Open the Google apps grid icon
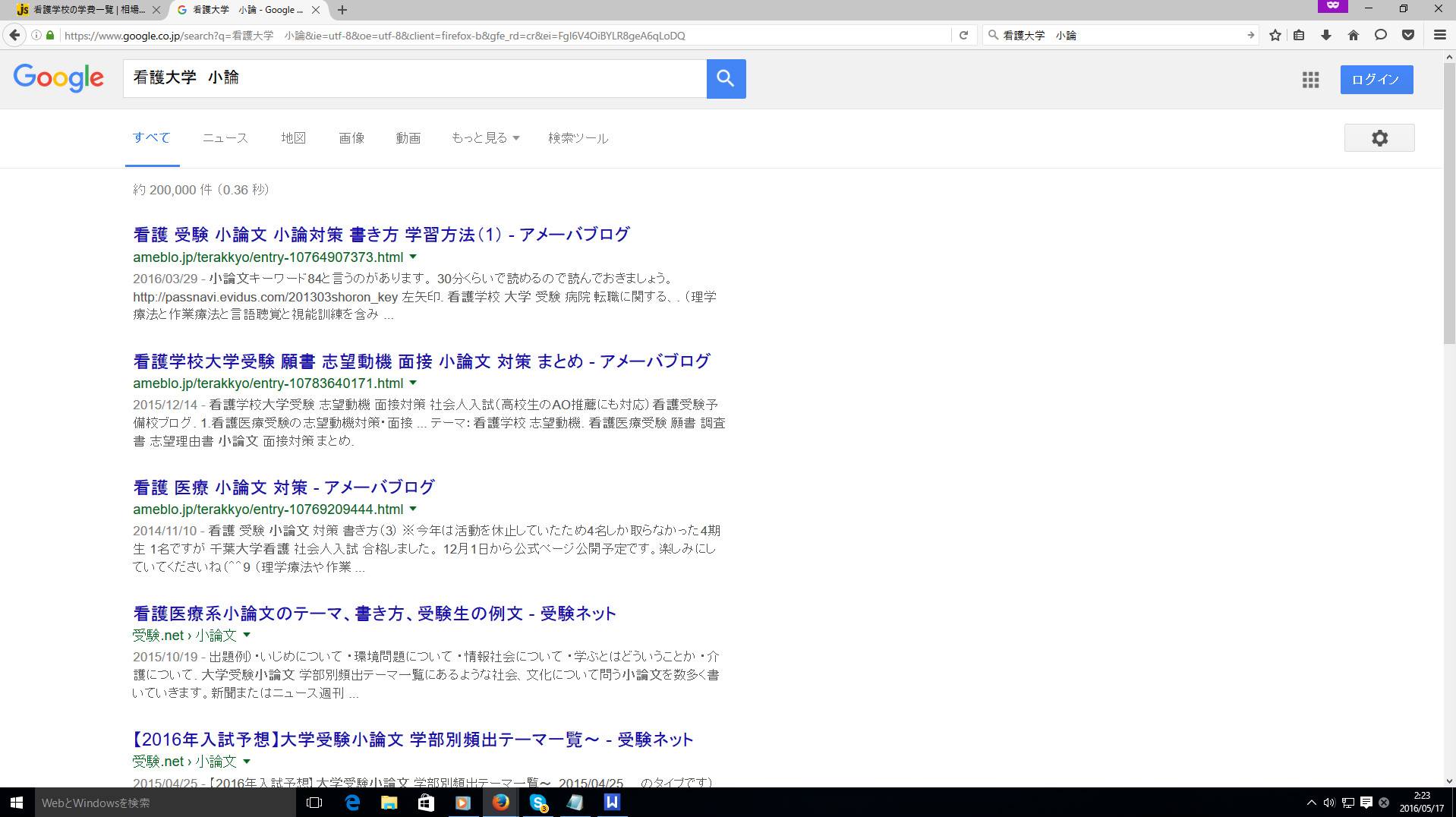The width and height of the screenshot is (1456, 817). tap(1310, 80)
